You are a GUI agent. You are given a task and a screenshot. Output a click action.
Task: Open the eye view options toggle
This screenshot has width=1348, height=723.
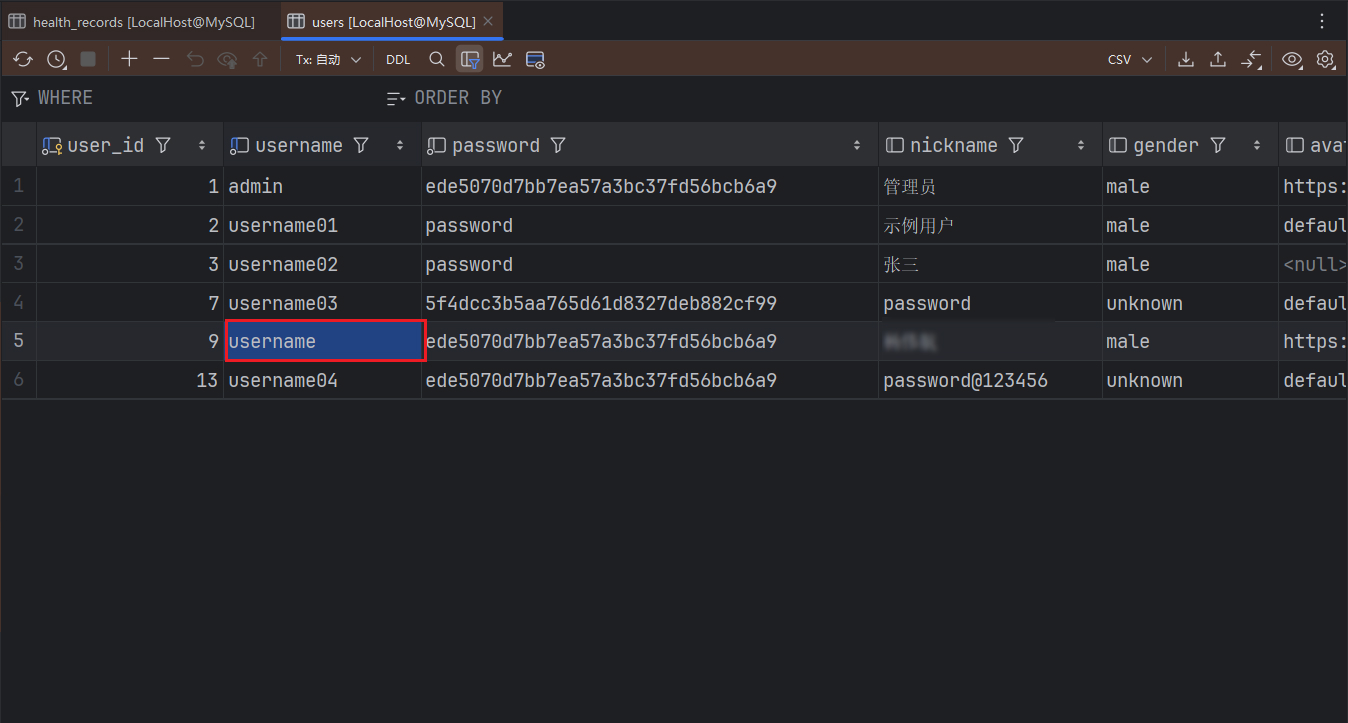tap(1292, 59)
